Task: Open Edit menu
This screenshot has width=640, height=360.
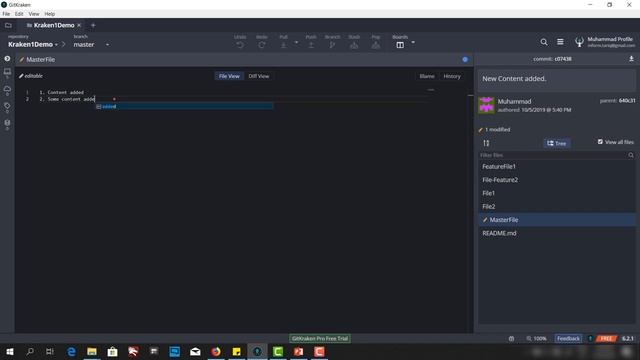Action: point(19,14)
